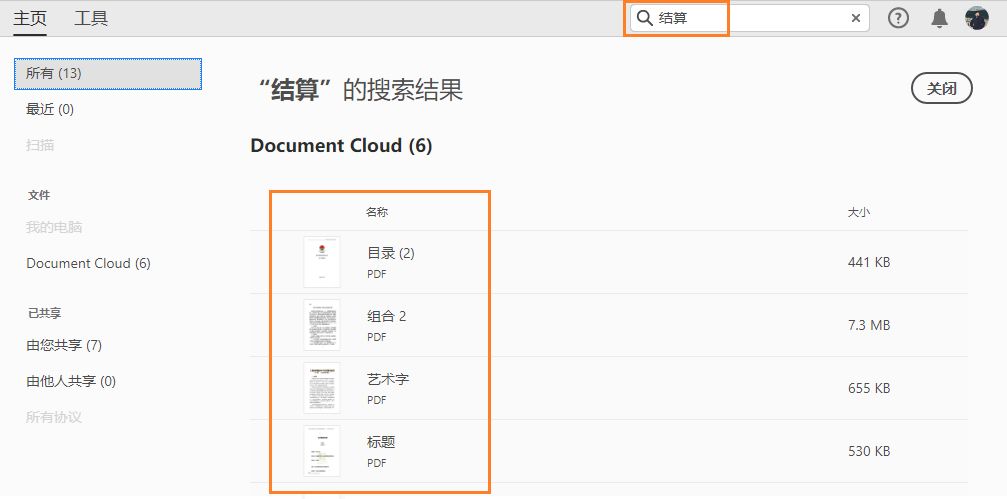Viewport: 1007px width, 499px height.
Task: Sort by the 大小 column header
Action: (x=859, y=212)
